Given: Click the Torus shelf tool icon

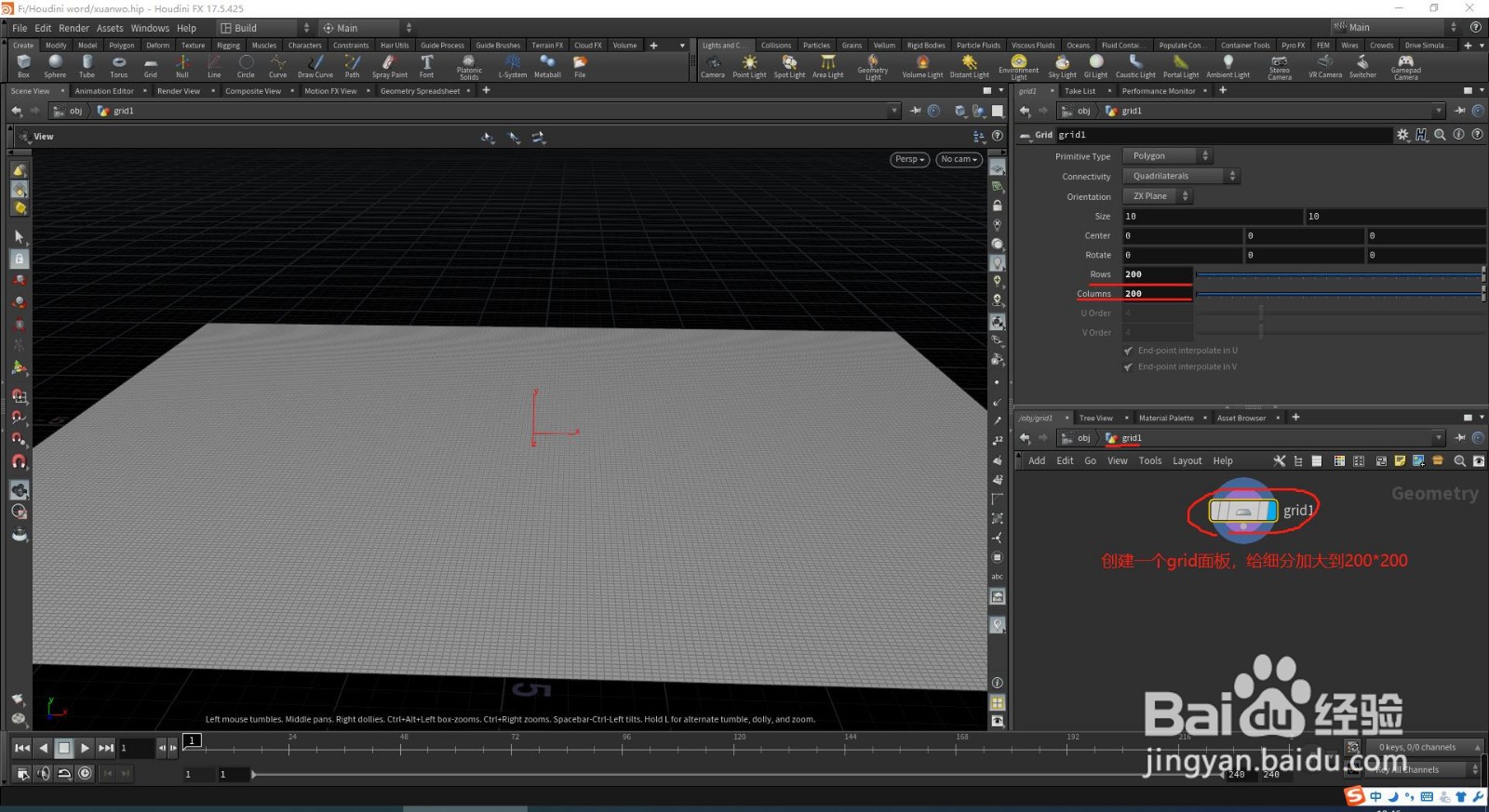Looking at the screenshot, I should [x=118, y=66].
